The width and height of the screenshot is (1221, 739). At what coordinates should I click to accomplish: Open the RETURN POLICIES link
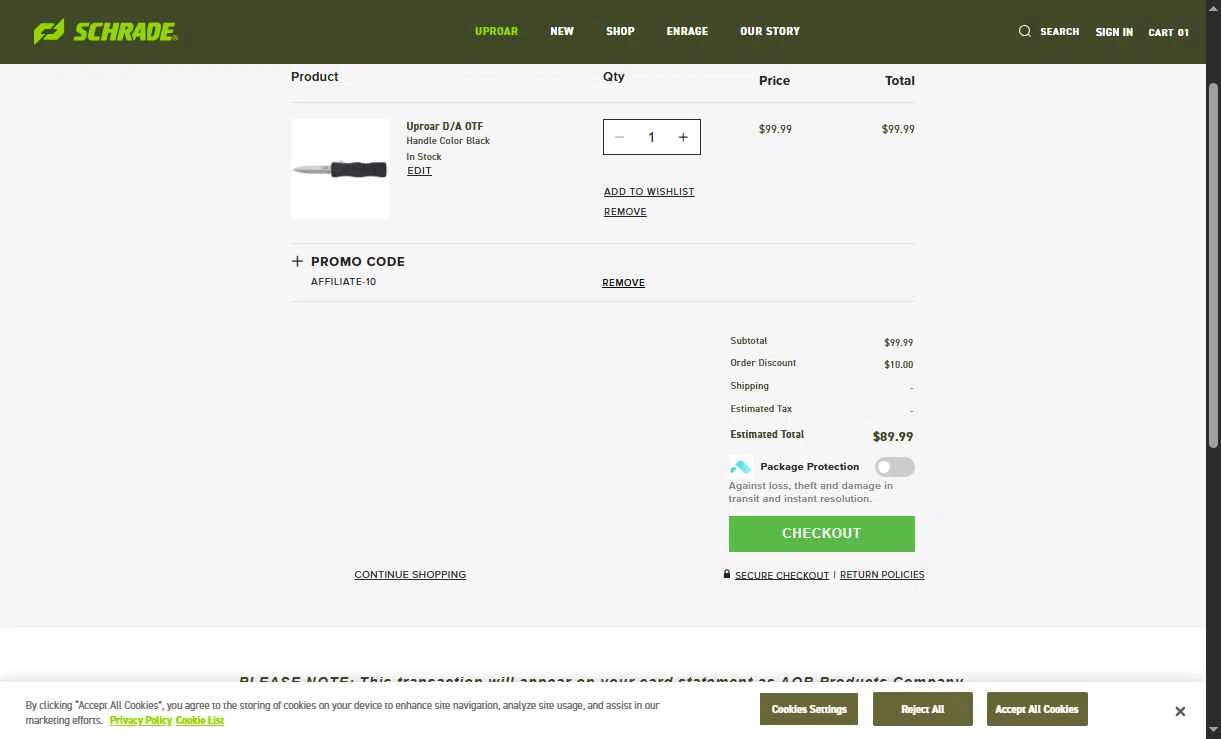pyautogui.click(x=882, y=575)
